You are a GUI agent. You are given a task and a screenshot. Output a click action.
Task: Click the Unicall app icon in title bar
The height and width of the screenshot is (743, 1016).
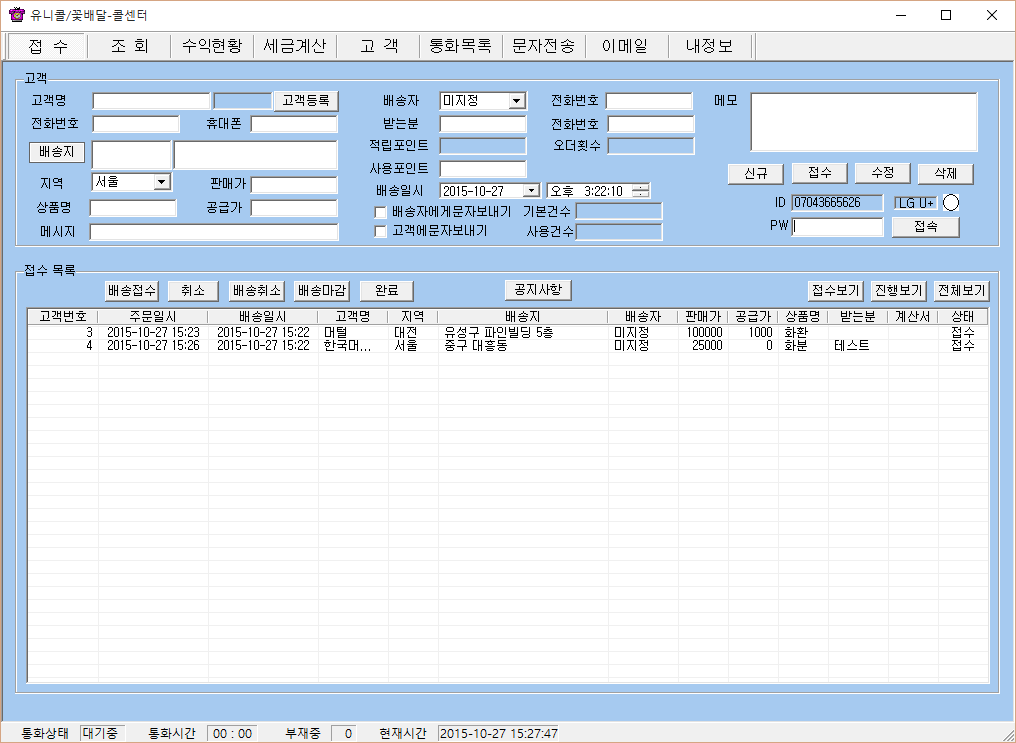[15, 15]
